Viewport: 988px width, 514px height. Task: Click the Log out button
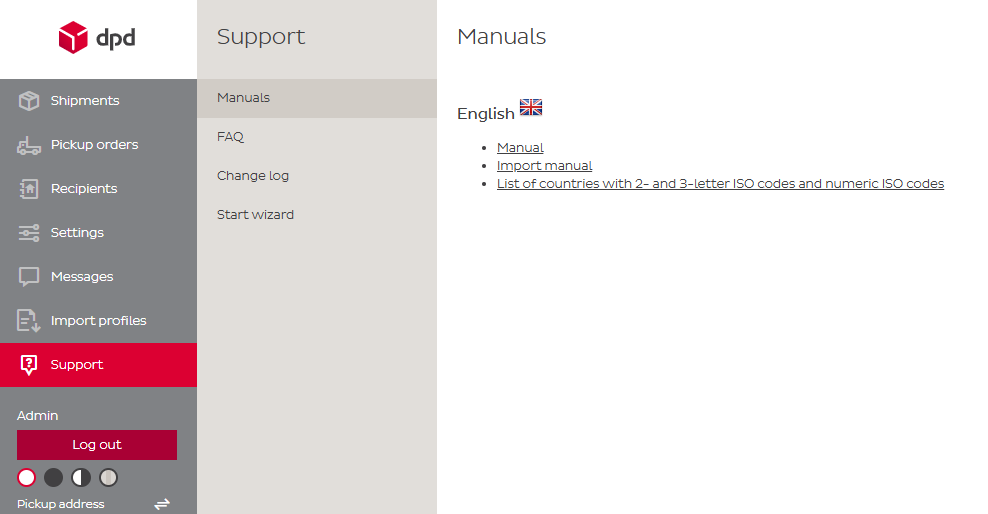97,445
